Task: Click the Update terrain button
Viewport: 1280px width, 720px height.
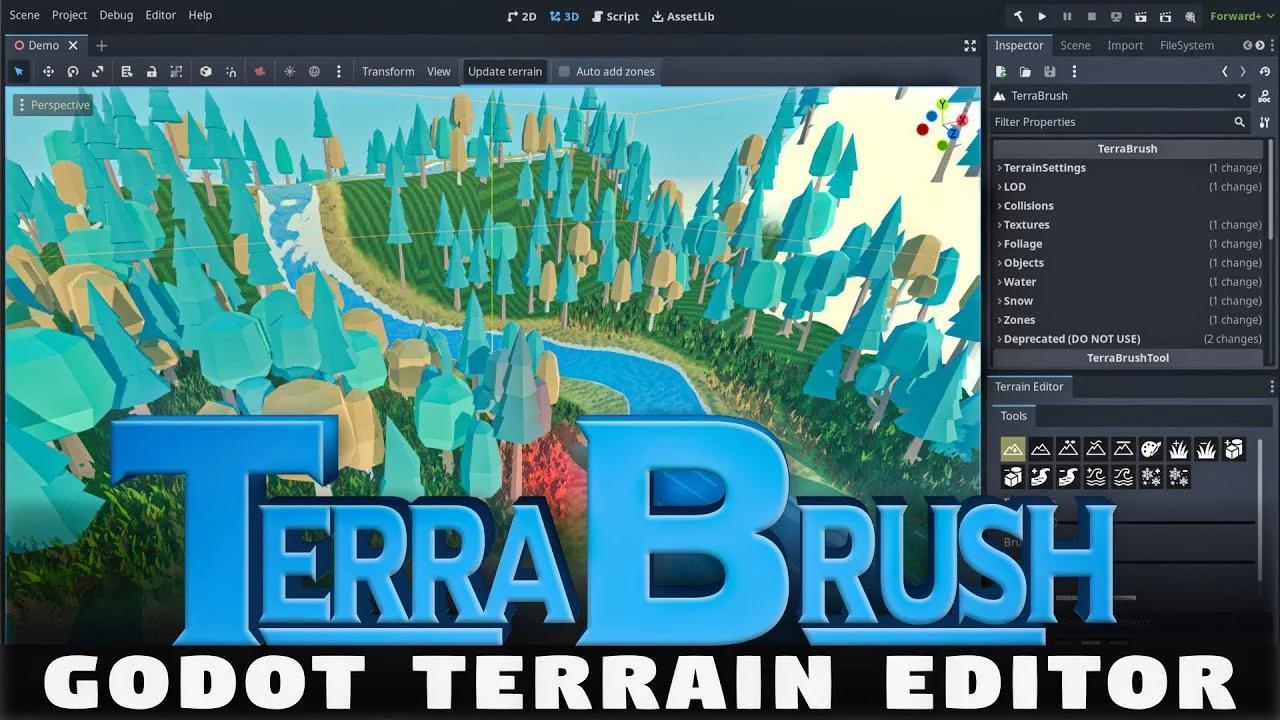Action: pyautogui.click(x=504, y=71)
